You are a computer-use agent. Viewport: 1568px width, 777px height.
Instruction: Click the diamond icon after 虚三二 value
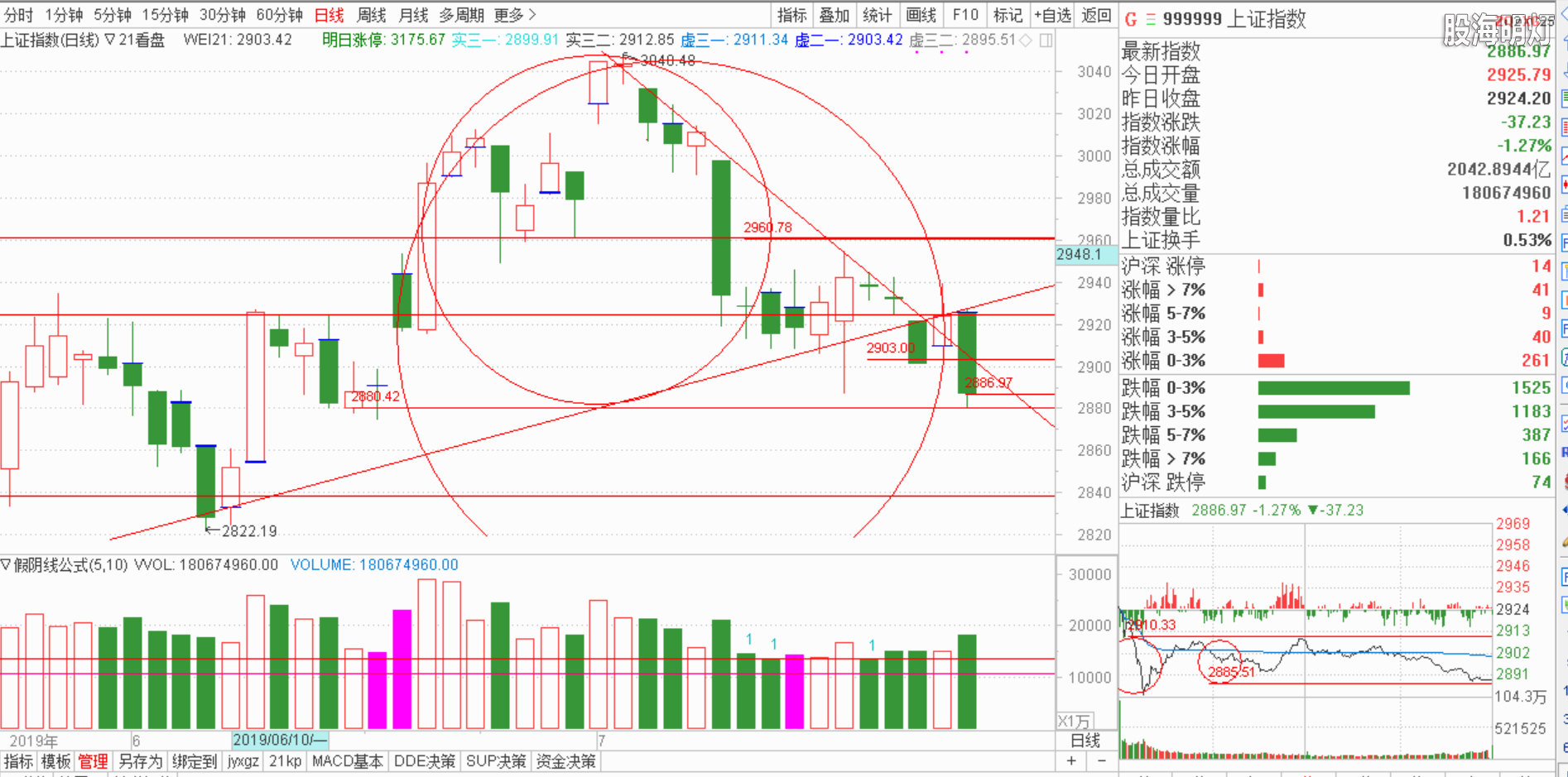point(1026,41)
